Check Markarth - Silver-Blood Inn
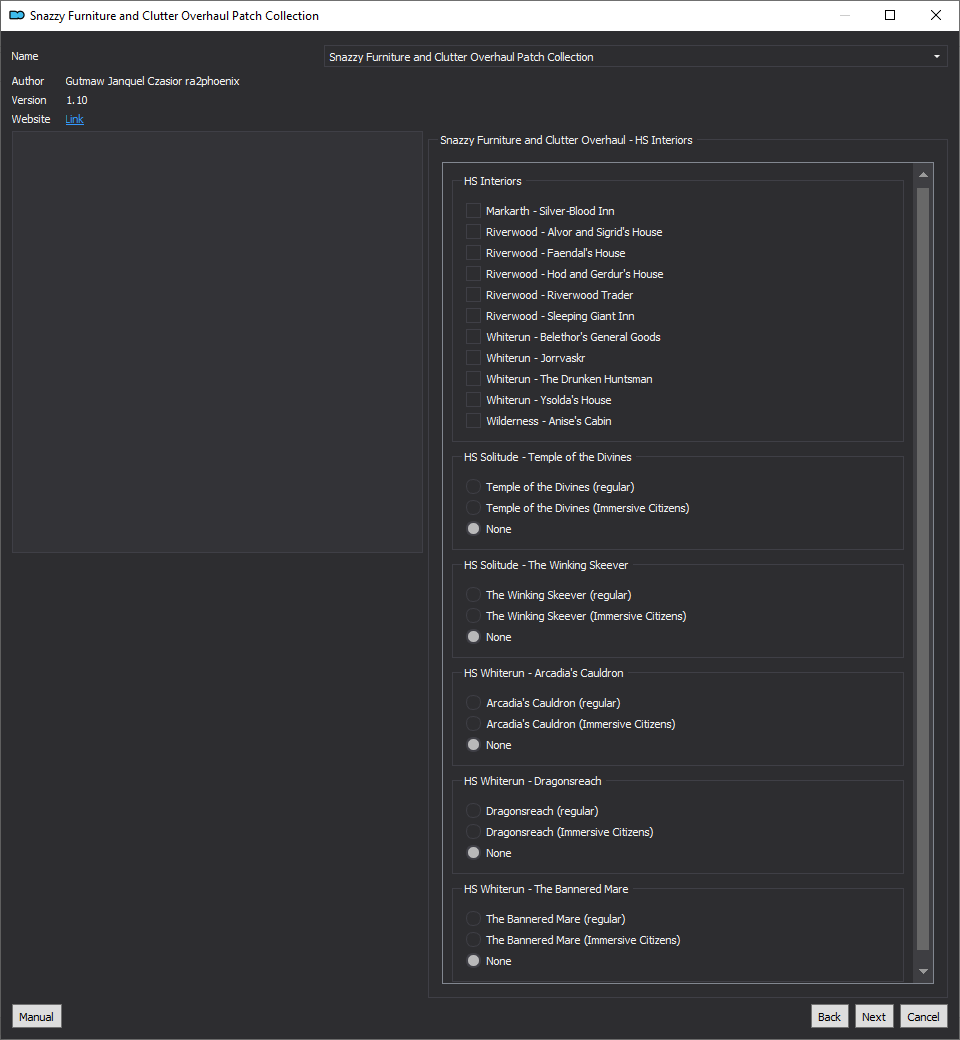The height and width of the screenshot is (1040, 960). [473, 211]
